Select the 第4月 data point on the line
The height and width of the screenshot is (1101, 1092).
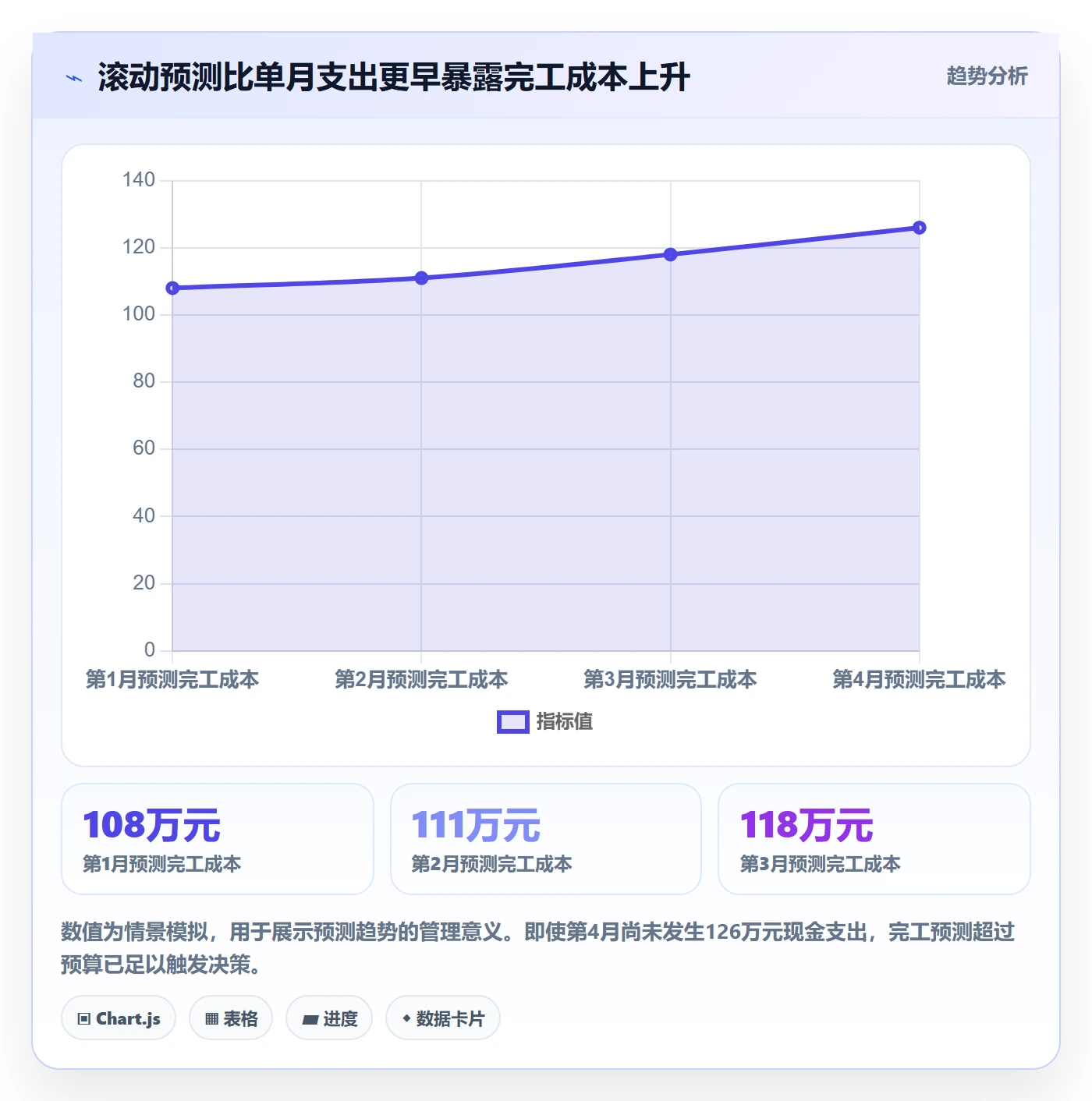[919, 228]
